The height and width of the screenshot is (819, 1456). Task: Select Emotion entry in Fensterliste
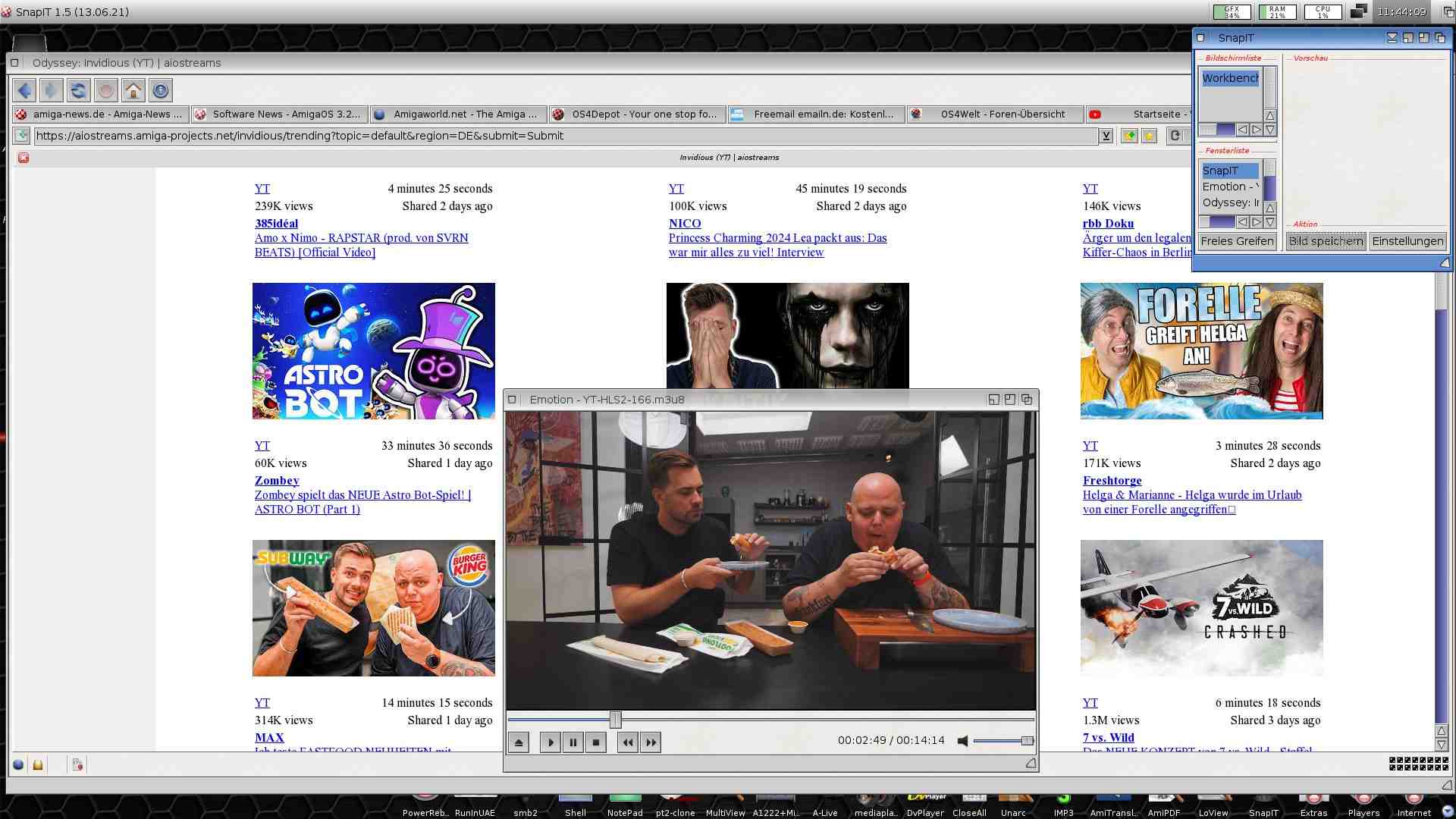(x=1229, y=187)
